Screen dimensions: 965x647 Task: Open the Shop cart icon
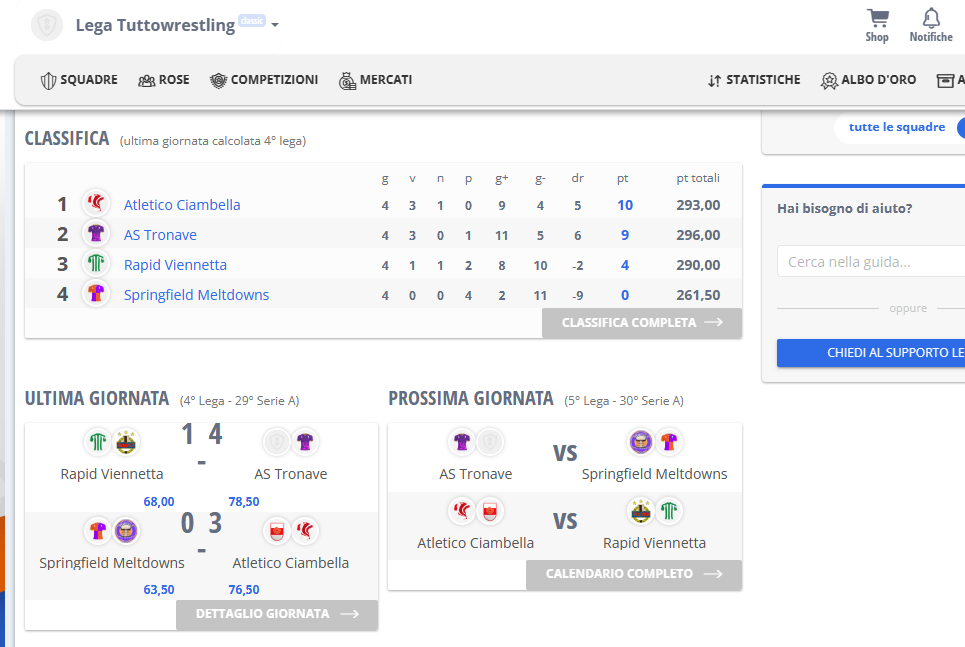pos(877,18)
